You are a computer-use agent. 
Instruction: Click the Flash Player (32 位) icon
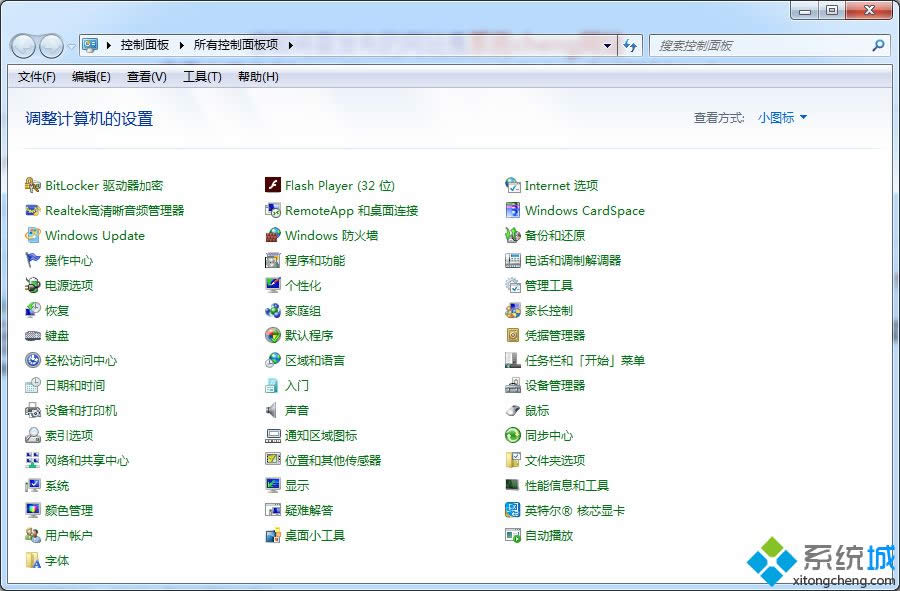[273, 185]
